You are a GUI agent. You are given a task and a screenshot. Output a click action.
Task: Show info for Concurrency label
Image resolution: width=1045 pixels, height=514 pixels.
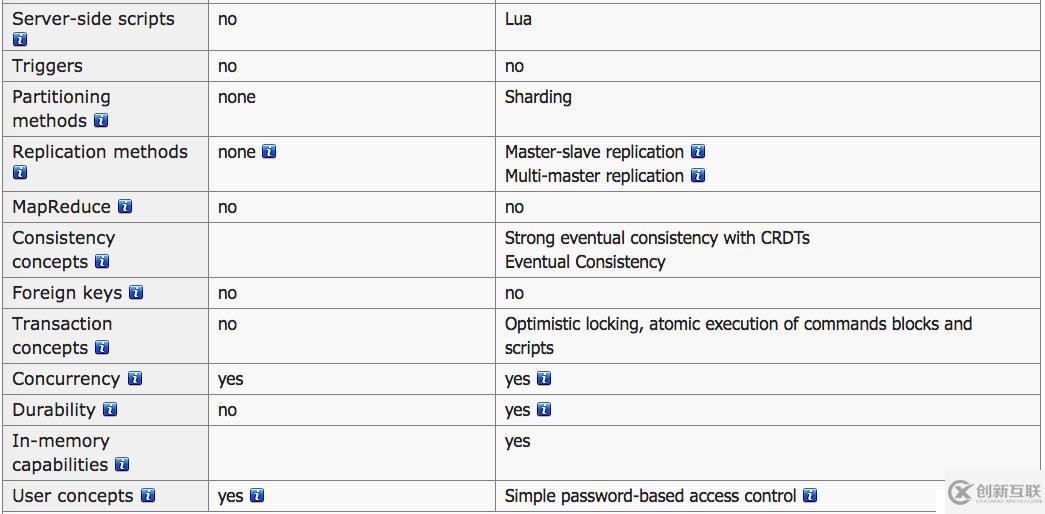(x=134, y=379)
